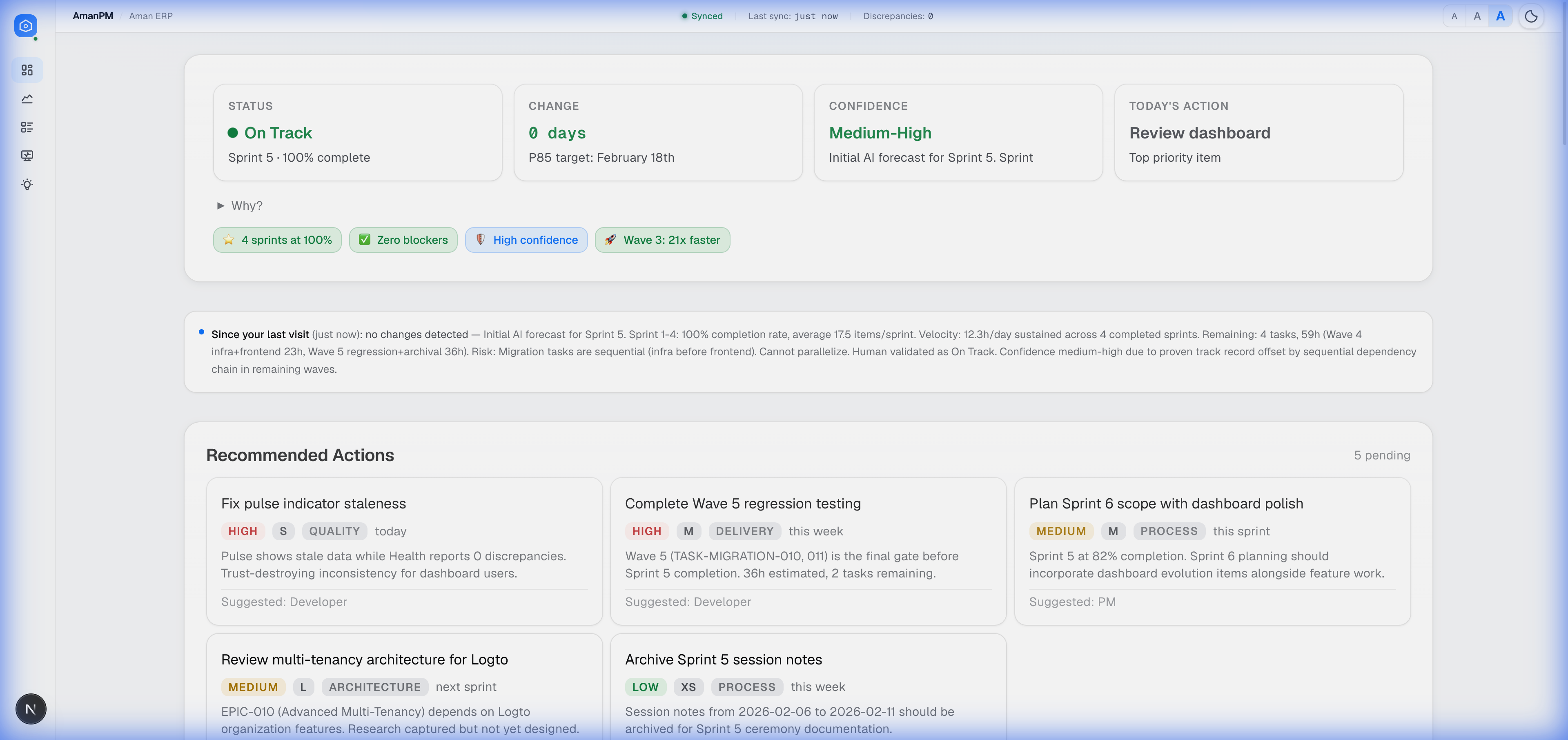Screen dimensions: 1568x740
Task: Click the AmanPM breadcrumb title
Action: pos(93,16)
